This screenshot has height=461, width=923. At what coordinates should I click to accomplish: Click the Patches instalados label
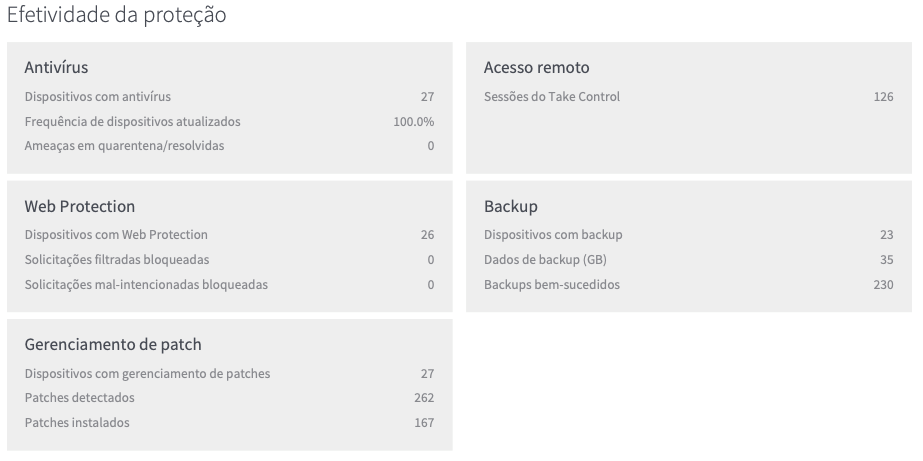pyautogui.click(x=77, y=423)
